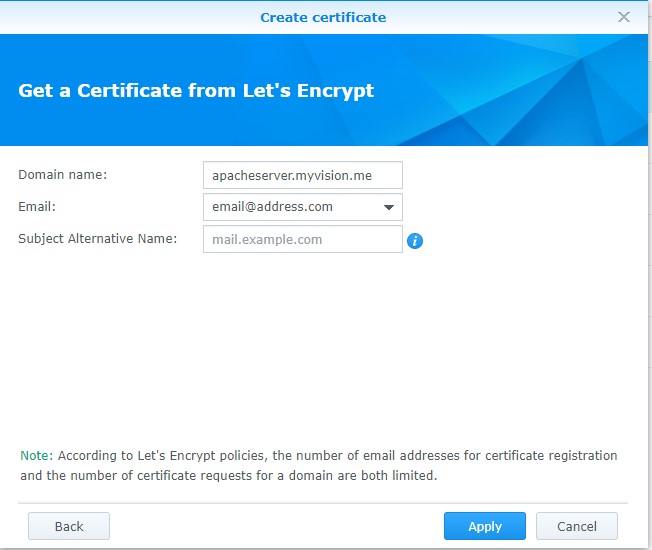
Task: Cancel the certificate creation
Action: (577, 526)
